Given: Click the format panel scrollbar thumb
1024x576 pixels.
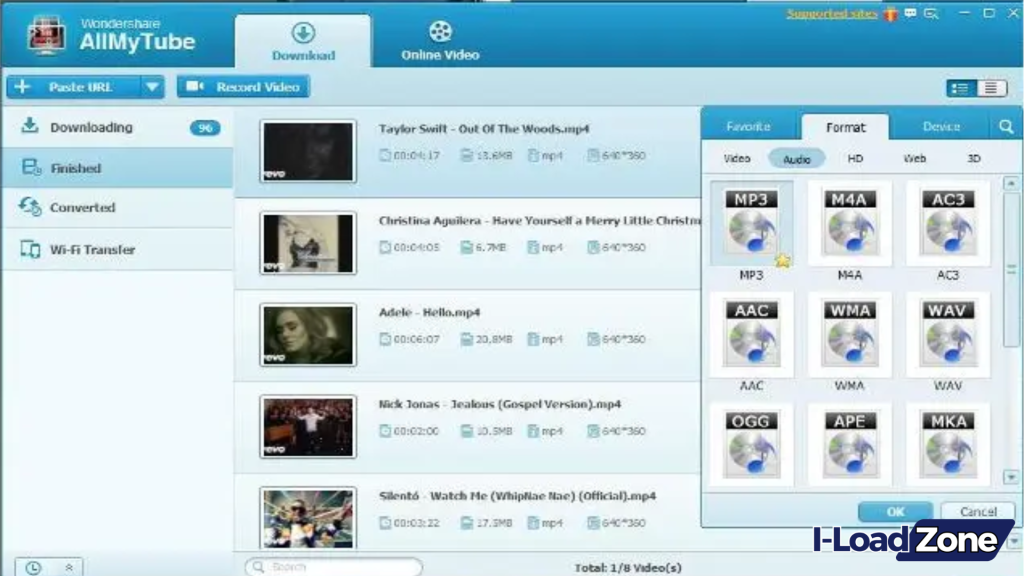Looking at the screenshot, I should [1011, 269].
